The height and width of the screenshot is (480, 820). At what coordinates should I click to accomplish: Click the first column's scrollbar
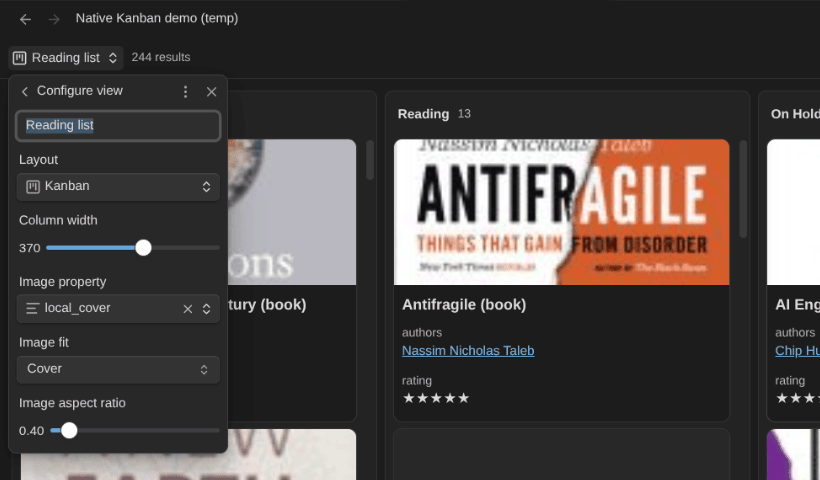point(370,160)
